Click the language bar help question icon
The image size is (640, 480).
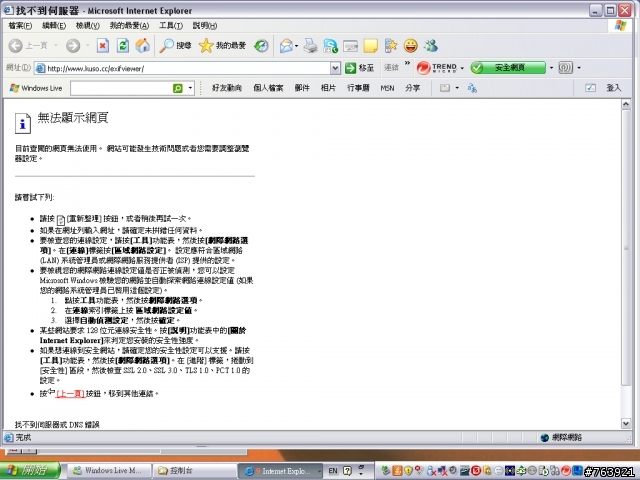pos(347,471)
